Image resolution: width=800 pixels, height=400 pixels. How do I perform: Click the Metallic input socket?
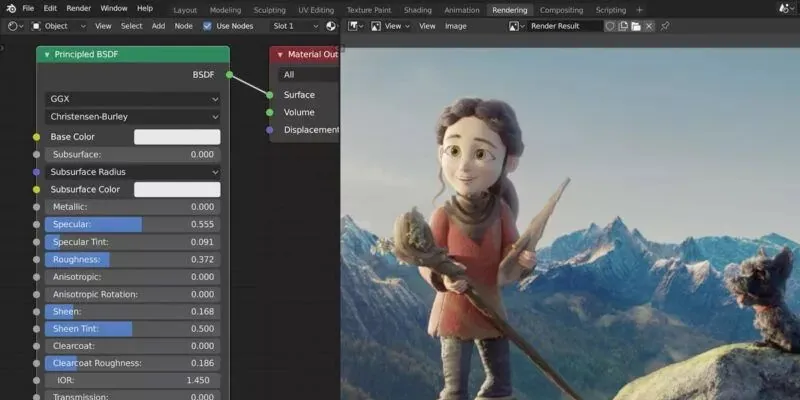pyautogui.click(x=36, y=207)
